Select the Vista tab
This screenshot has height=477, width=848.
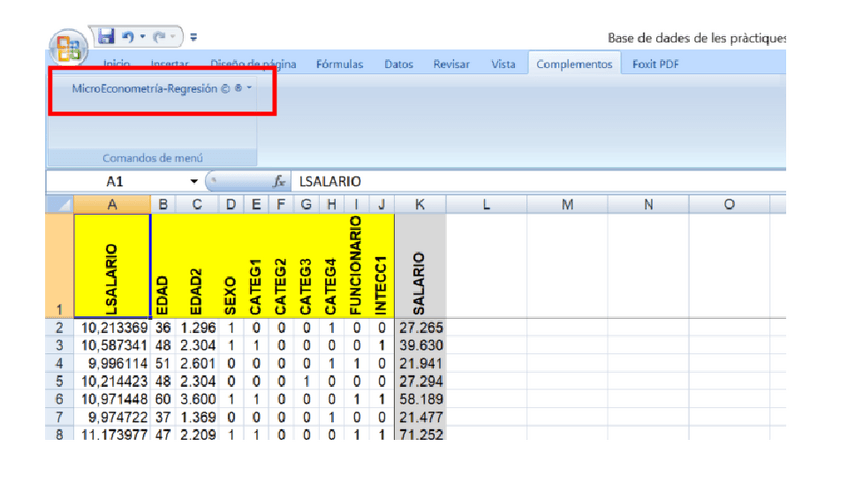tap(503, 64)
